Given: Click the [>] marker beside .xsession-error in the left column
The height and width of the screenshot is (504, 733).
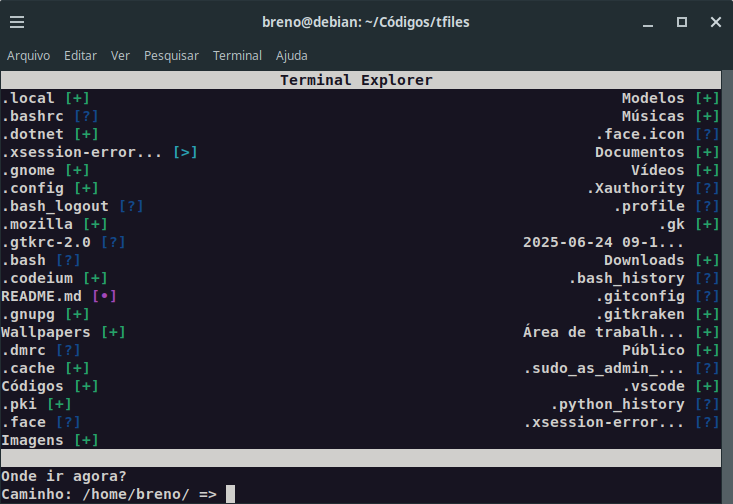Looking at the screenshot, I should (185, 152).
